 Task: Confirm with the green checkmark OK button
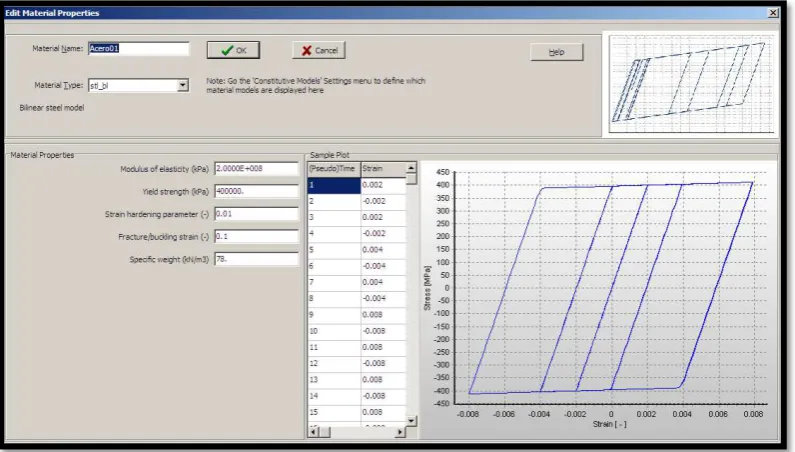tap(233, 50)
